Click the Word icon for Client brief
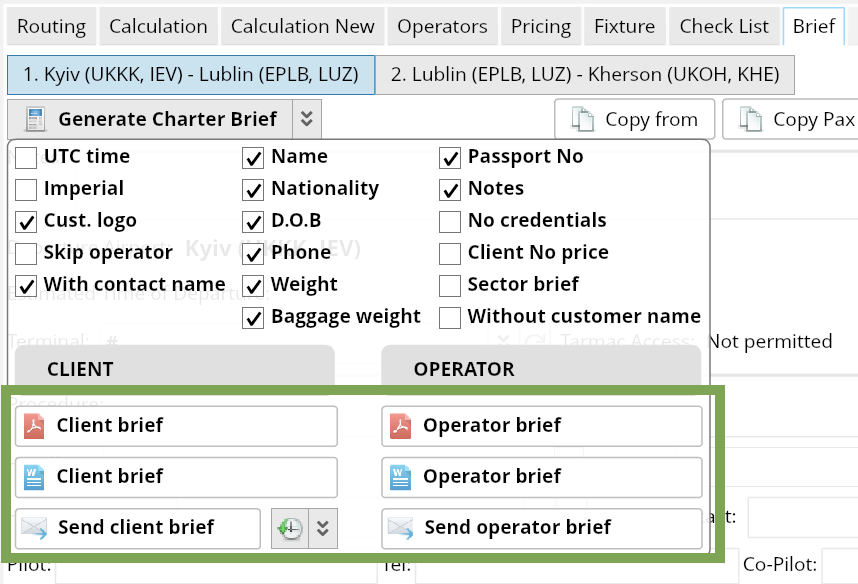 (35, 477)
